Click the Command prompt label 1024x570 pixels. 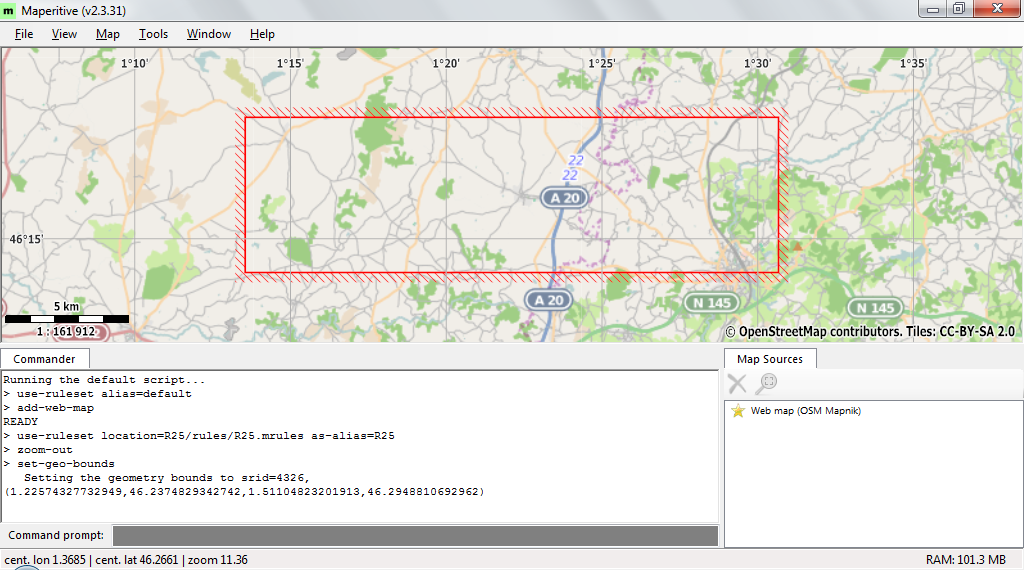[56, 535]
